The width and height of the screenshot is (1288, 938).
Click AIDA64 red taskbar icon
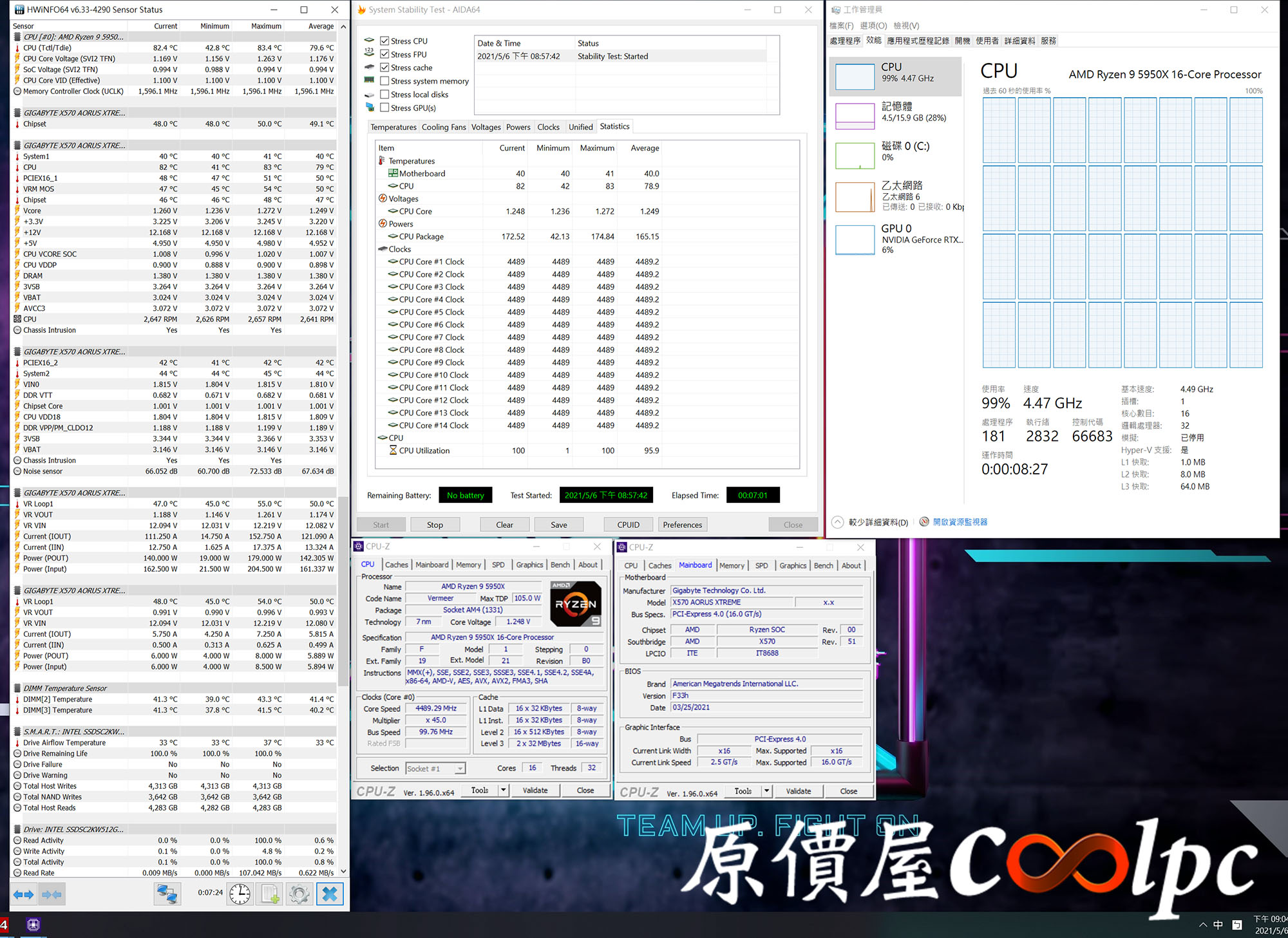point(4,924)
